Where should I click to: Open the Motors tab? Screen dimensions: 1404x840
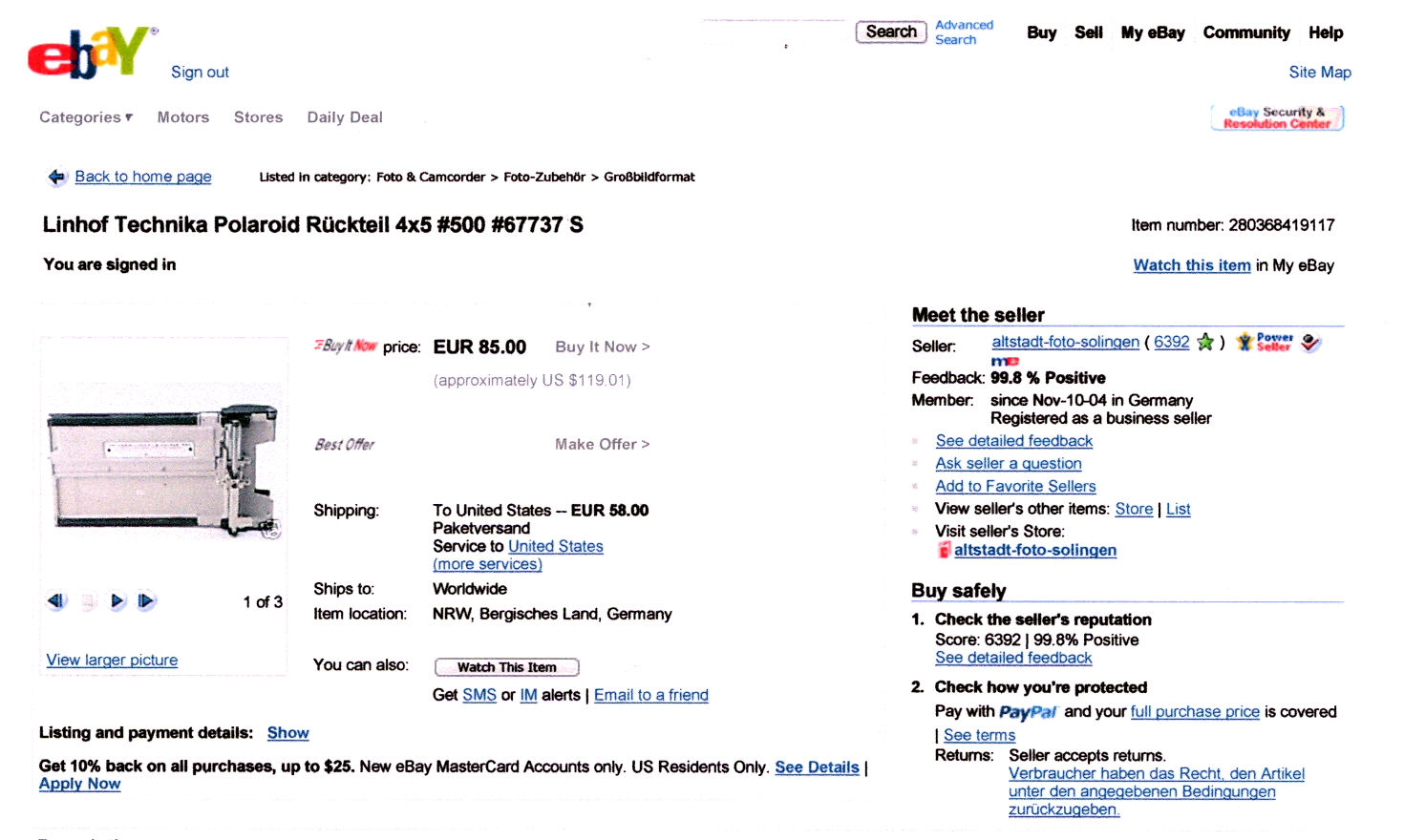click(x=183, y=117)
